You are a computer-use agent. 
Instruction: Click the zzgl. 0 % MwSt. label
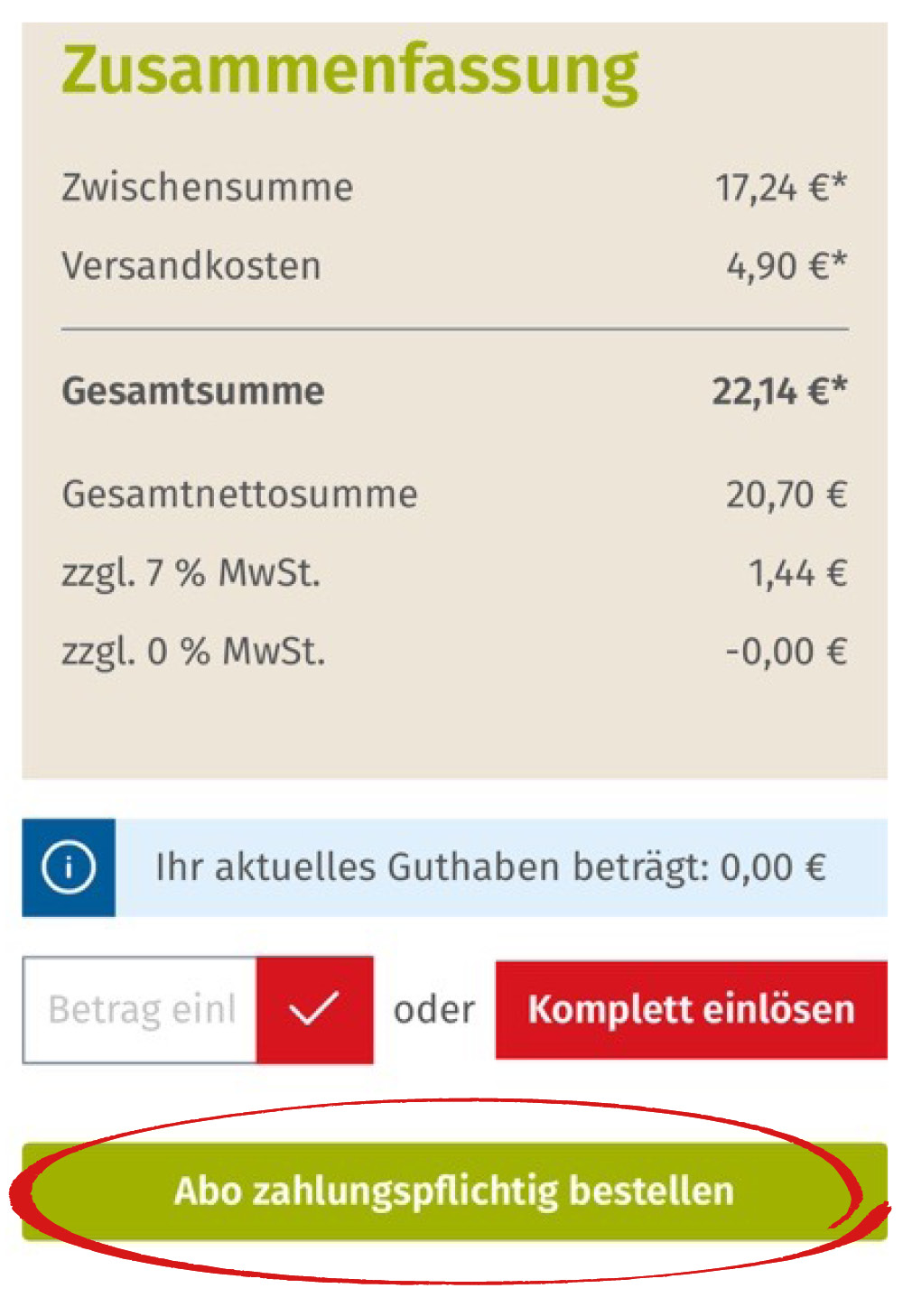tap(193, 651)
